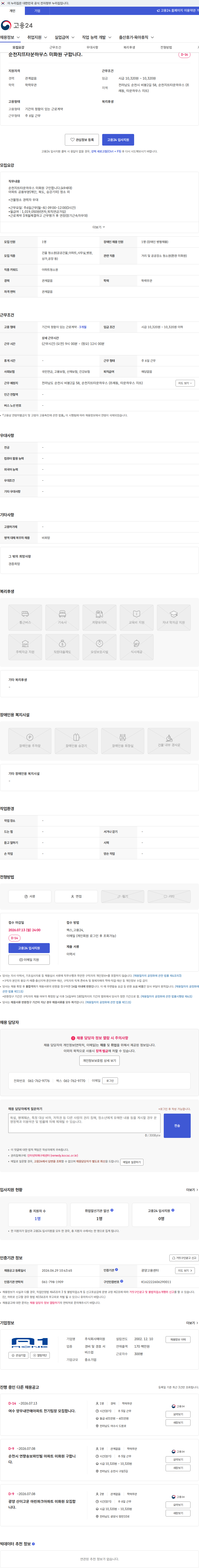Click the 메일로 질문하기 button

(x=132, y=1162)
